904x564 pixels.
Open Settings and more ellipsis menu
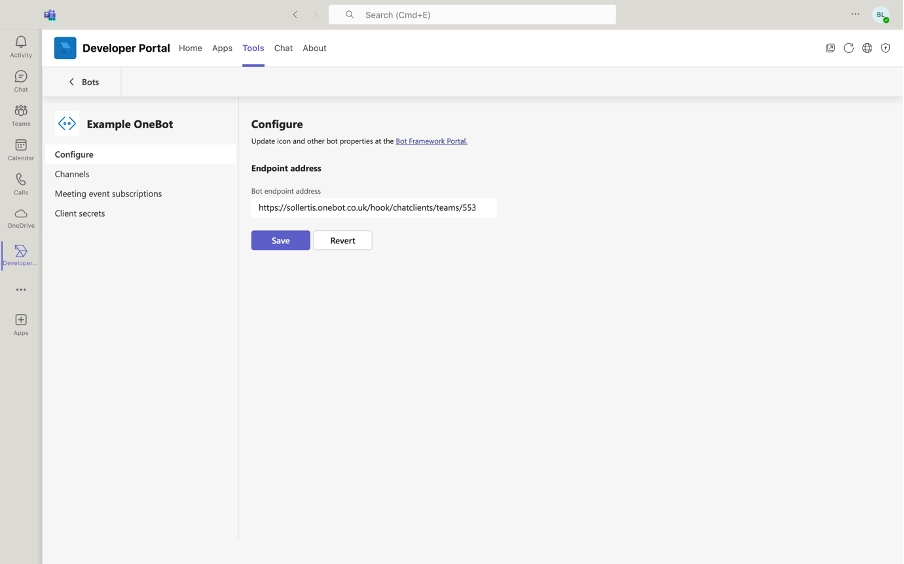(x=856, y=14)
